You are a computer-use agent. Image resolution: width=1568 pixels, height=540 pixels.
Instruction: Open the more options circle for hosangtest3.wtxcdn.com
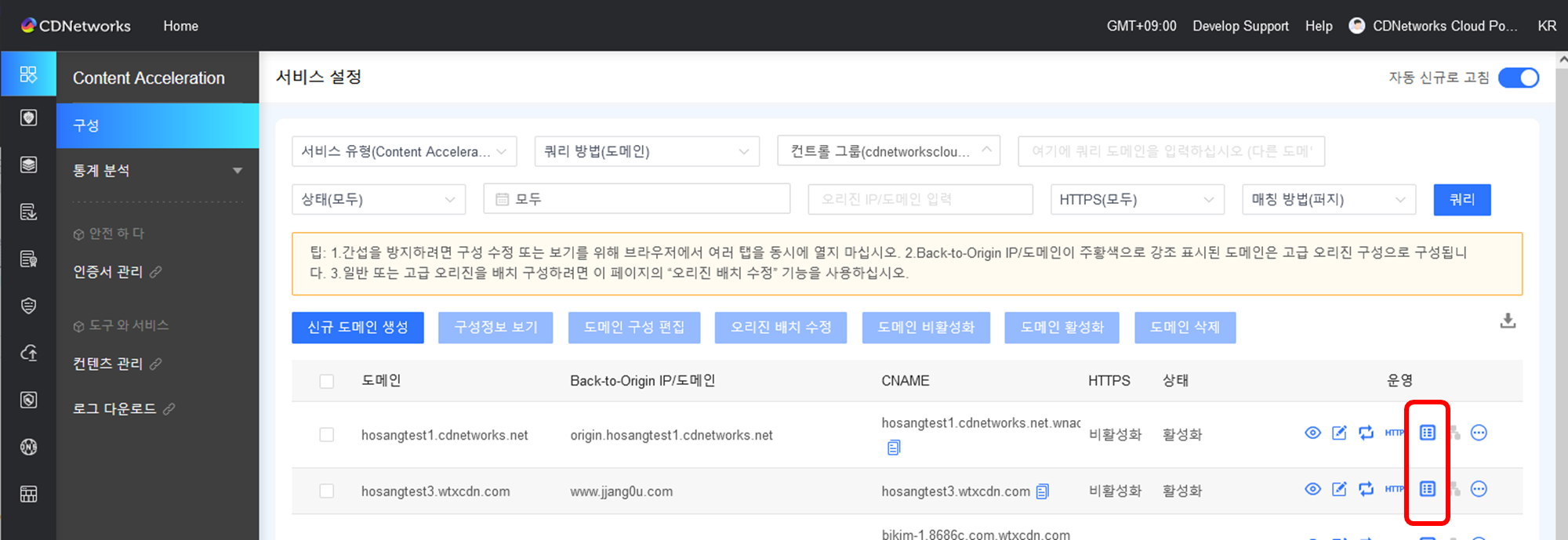pos(1479,489)
